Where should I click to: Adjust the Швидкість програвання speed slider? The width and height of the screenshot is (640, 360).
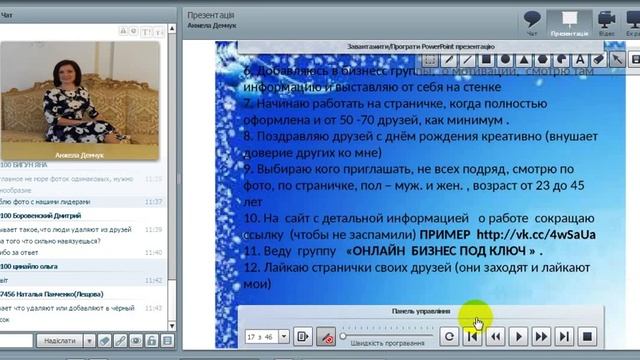(343, 336)
